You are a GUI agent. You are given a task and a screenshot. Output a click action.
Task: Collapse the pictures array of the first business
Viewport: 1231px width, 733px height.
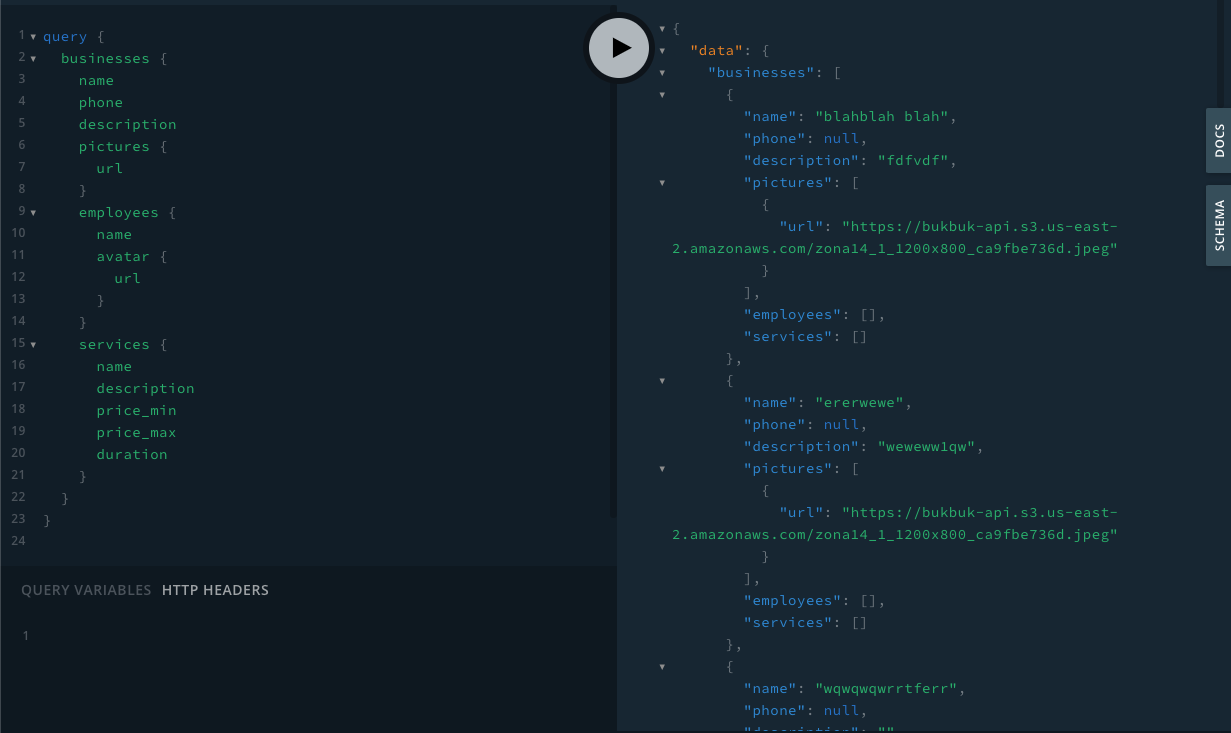[x=662, y=182]
